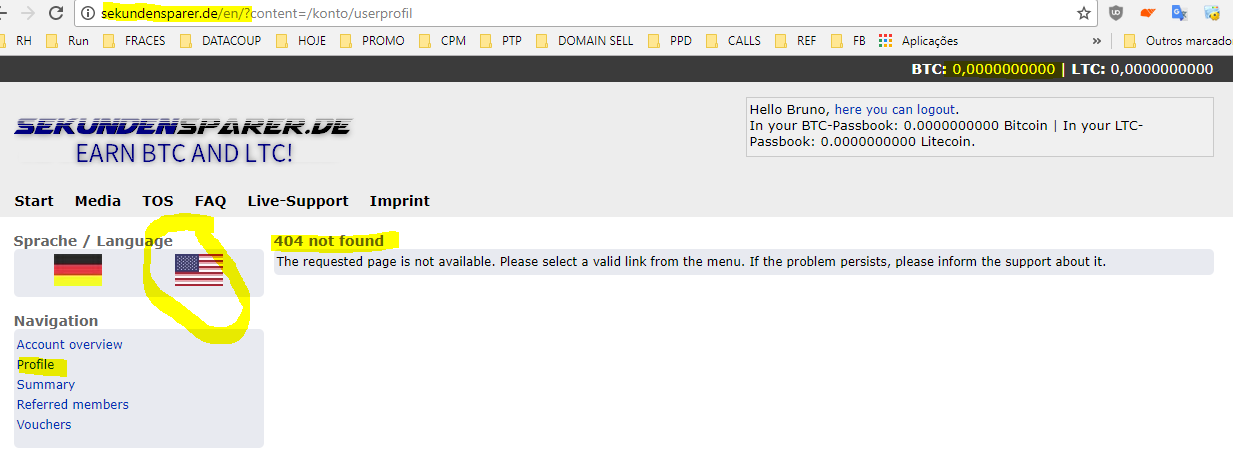Open the Google Translate extension
1233x451 pixels.
tap(1180, 14)
